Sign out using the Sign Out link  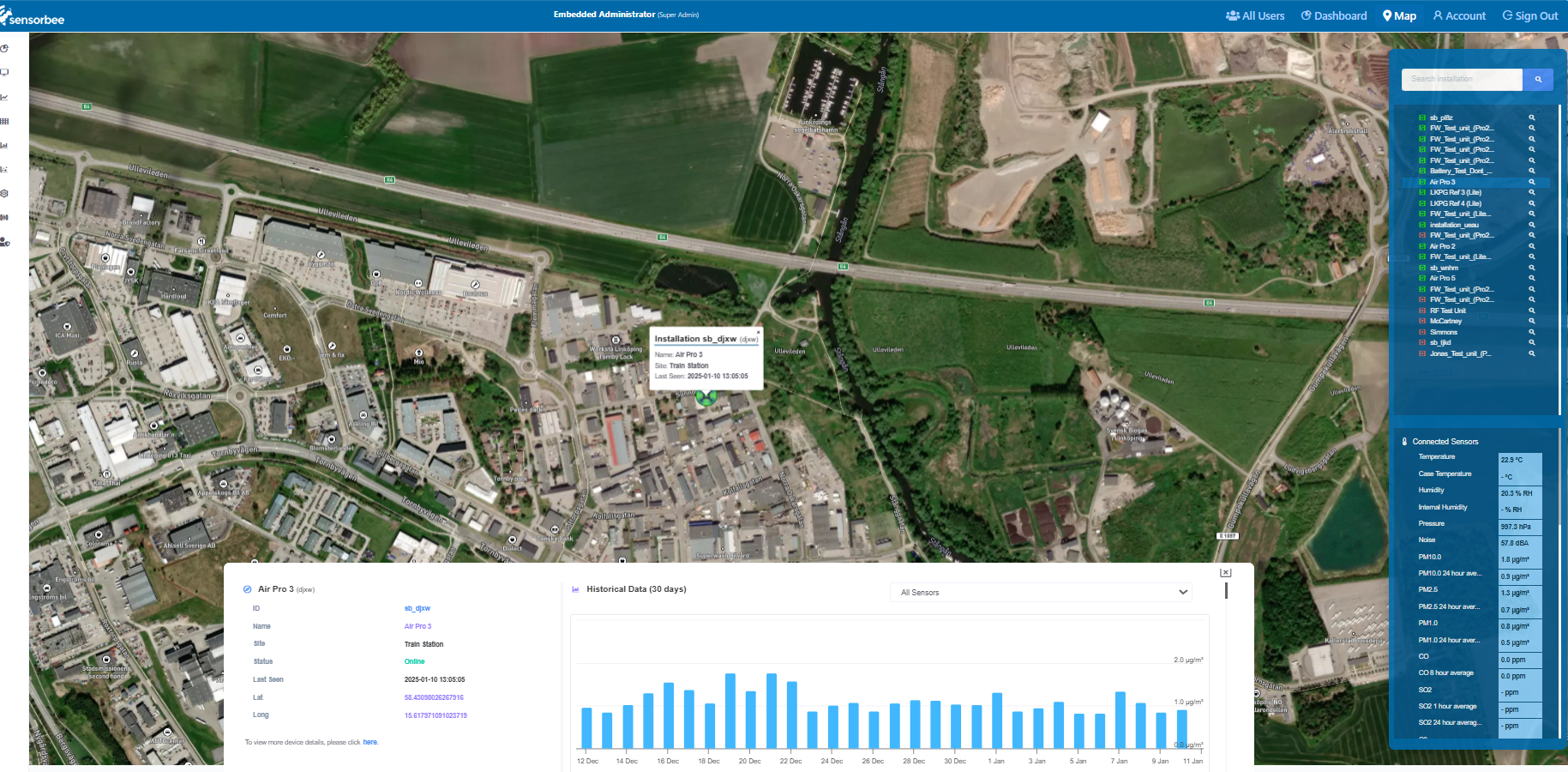1530,15
